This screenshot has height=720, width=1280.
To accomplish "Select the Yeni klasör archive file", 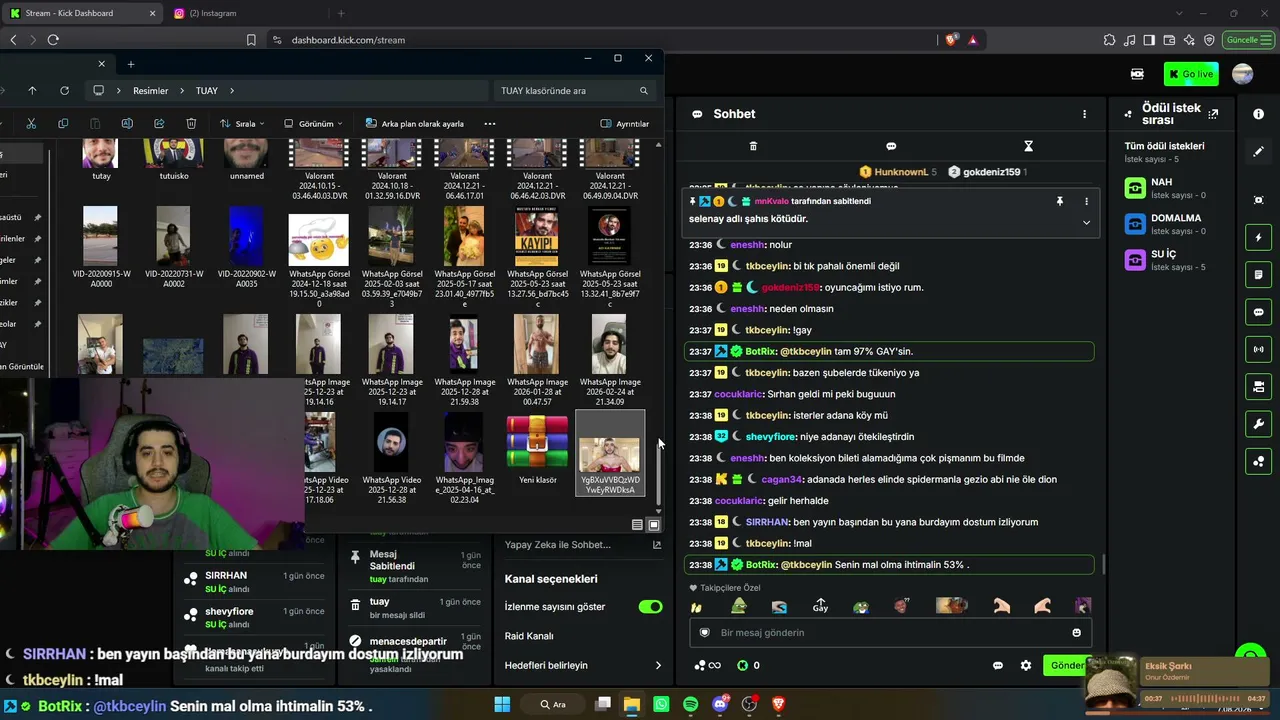I will pyautogui.click(x=537, y=450).
